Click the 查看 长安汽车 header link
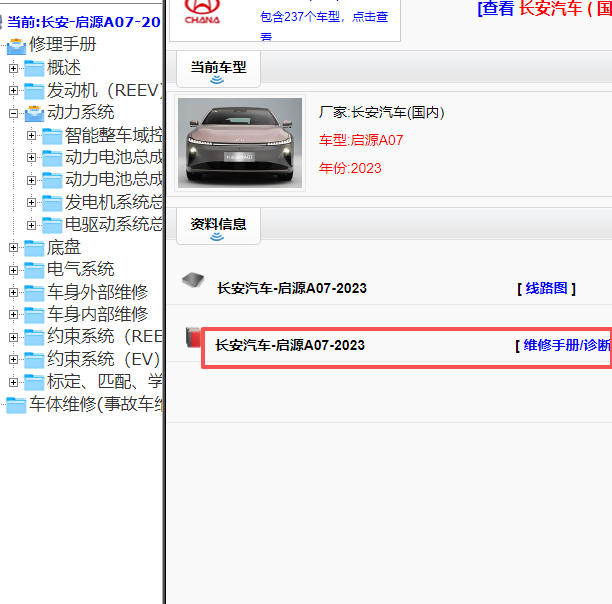 (544, 8)
